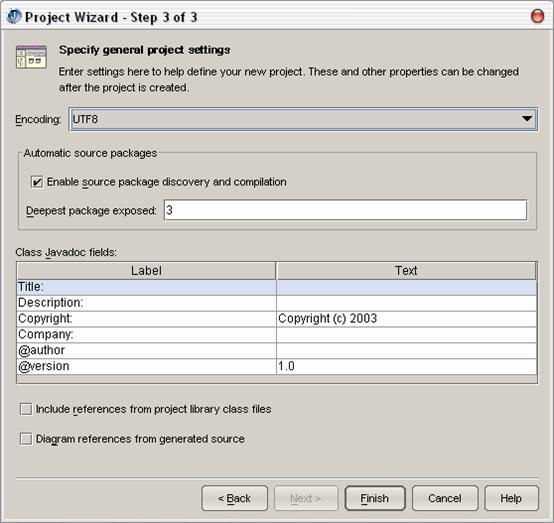Click the JBuilder icon in title bar
The height and width of the screenshot is (523, 554).
pyautogui.click(x=14, y=17)
